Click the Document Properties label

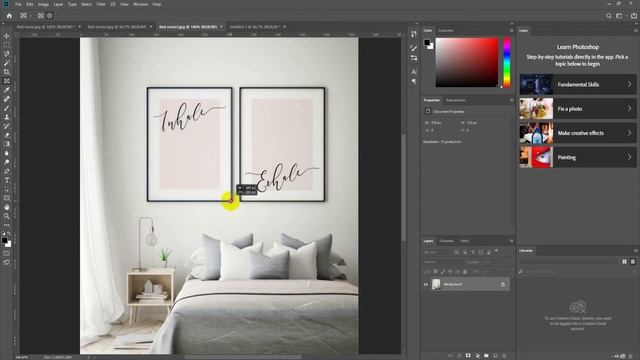click(x=449, y=111)
